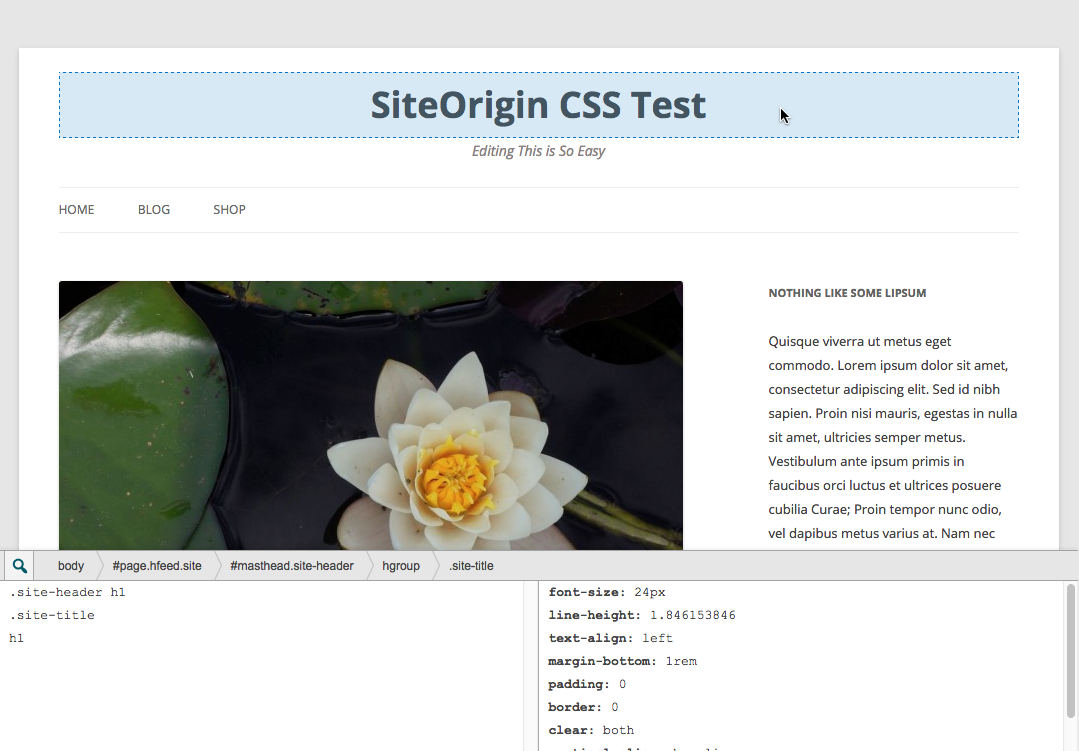Viewport: 1079px width, 751px height.
Task: Choose the h1 selector suggestion
Action: tap(14, 638)
